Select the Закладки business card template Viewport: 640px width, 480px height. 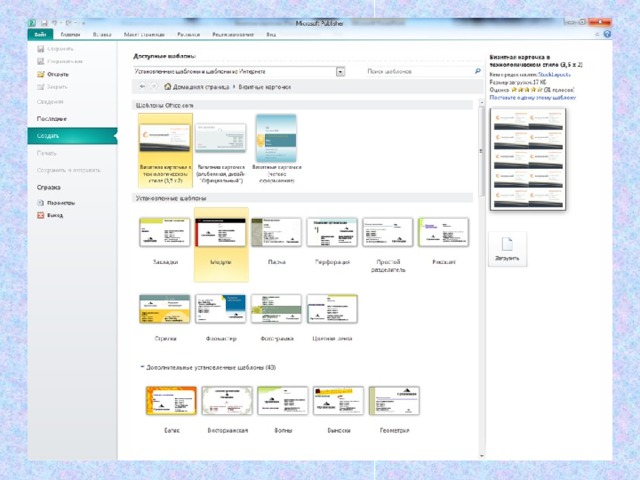pyautogui.click(x=165, y=237)
